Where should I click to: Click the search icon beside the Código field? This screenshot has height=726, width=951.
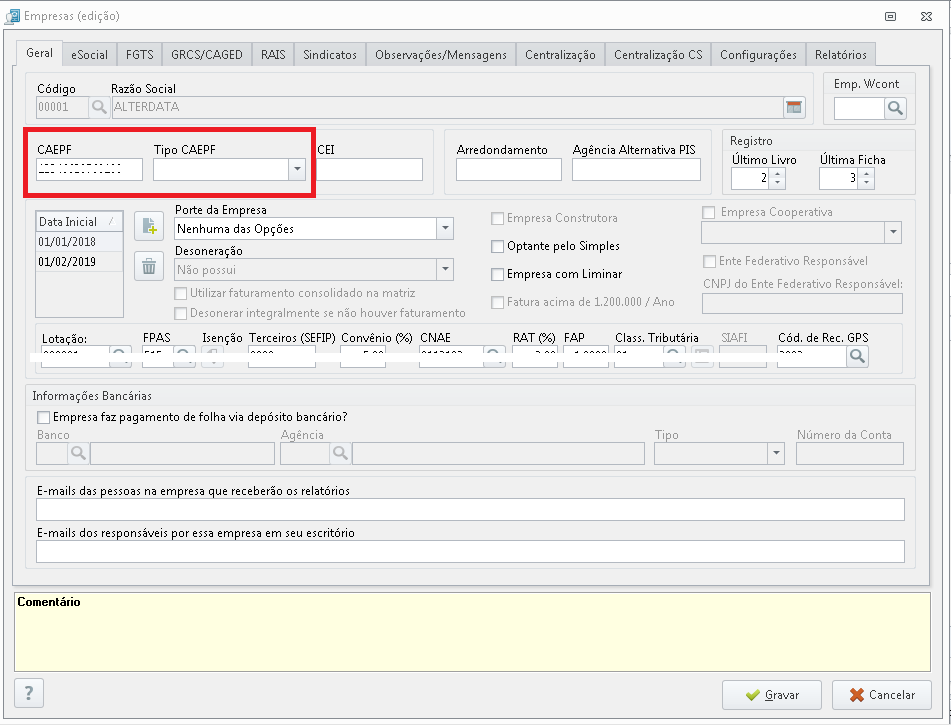tap(99, 107)
